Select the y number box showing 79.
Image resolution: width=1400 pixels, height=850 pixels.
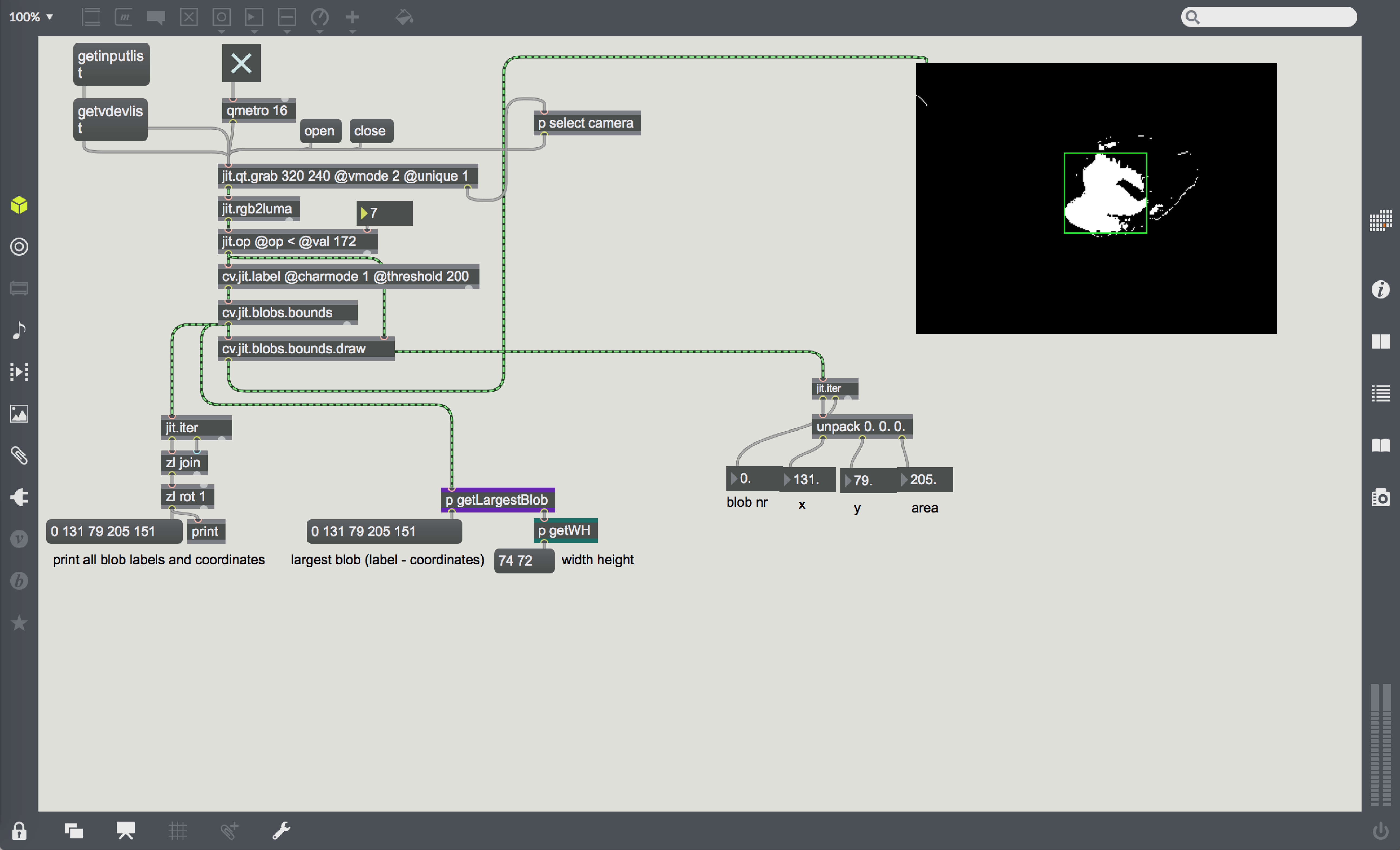(x=868, y=481)
